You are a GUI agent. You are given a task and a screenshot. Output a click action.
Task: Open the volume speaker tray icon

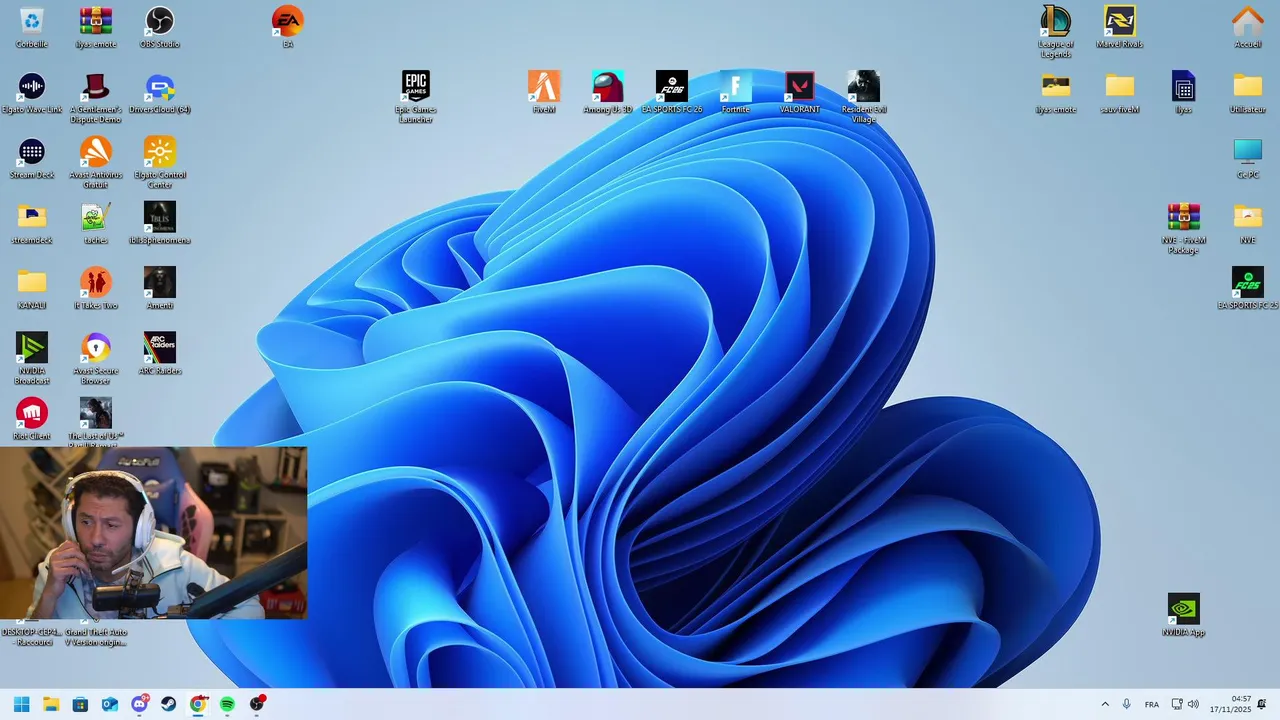coord(1193,704)
